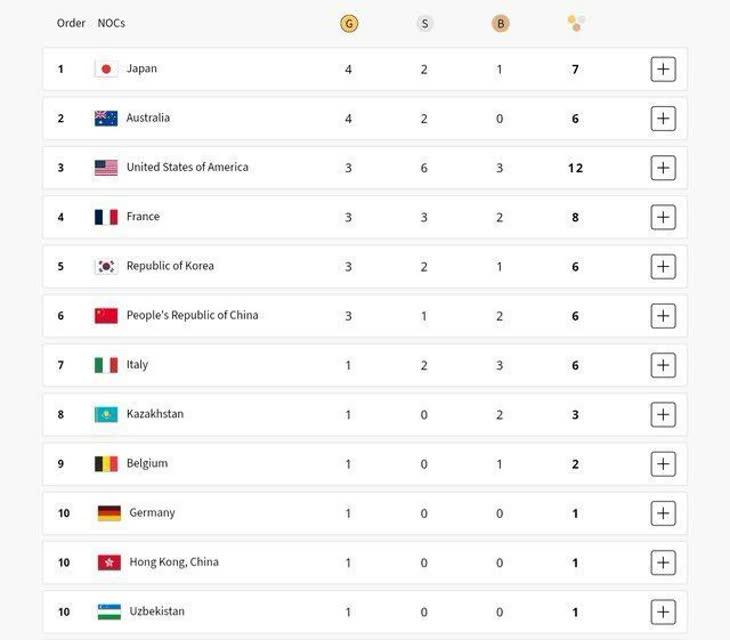Click the Uzbekistan flag icon
730x640 pixels.
coord(109,611)
